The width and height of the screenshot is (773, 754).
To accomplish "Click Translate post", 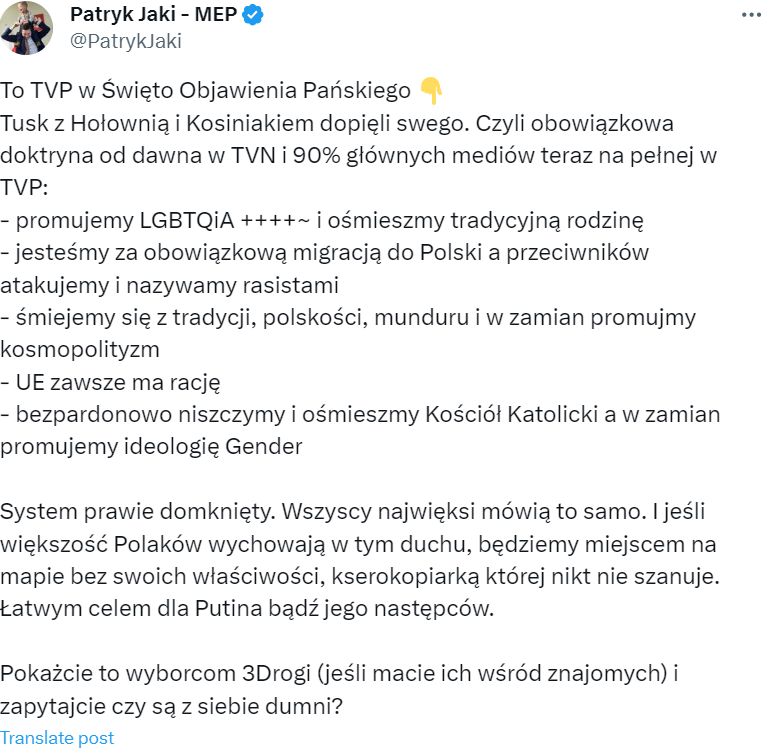I will click(57, 738).
